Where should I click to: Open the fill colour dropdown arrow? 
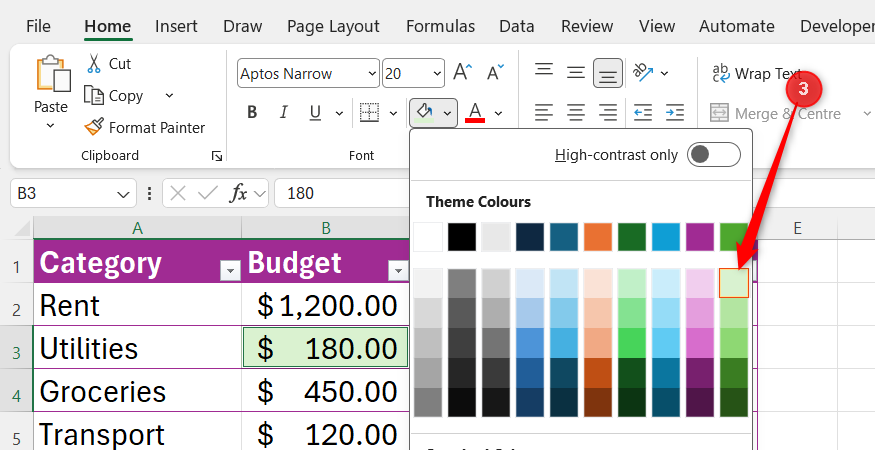click(x=448, y=113)
